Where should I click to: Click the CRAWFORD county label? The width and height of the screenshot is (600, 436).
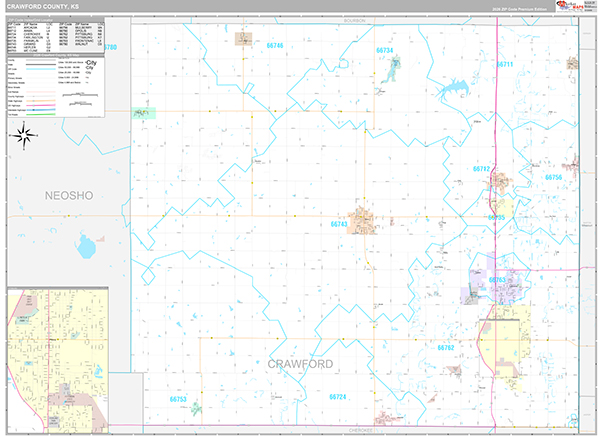[300, 364]
